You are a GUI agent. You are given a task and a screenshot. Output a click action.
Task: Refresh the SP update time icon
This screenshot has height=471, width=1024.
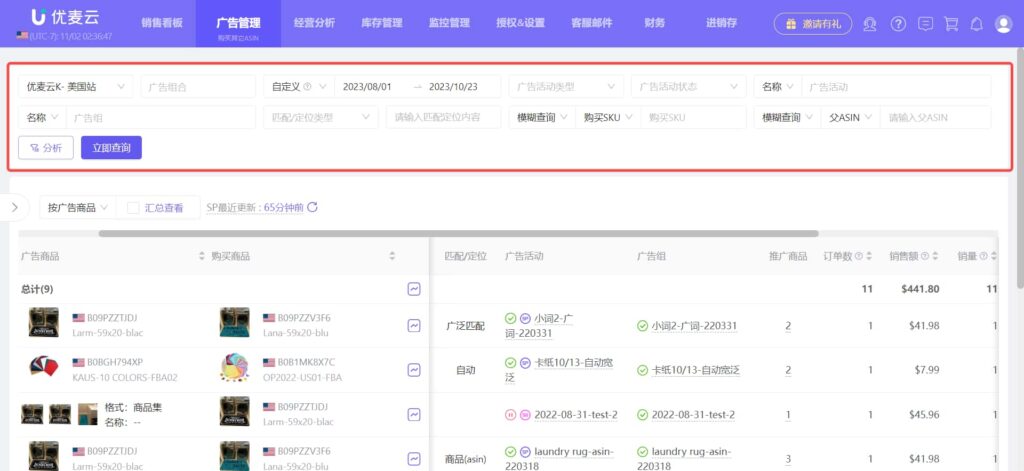(313, 207)
